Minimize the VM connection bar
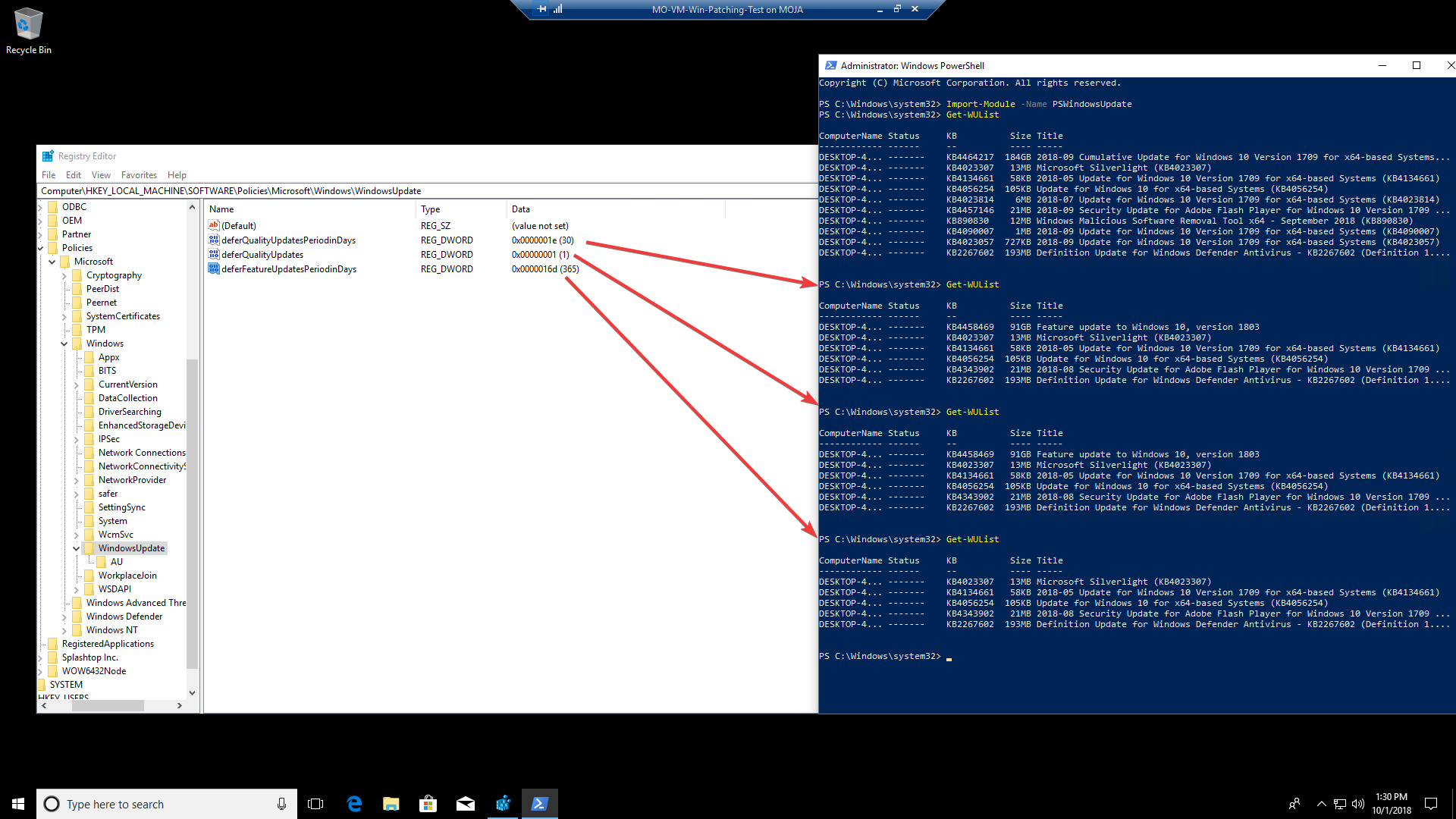This screenshot has width=1456, height=819. 880,9
